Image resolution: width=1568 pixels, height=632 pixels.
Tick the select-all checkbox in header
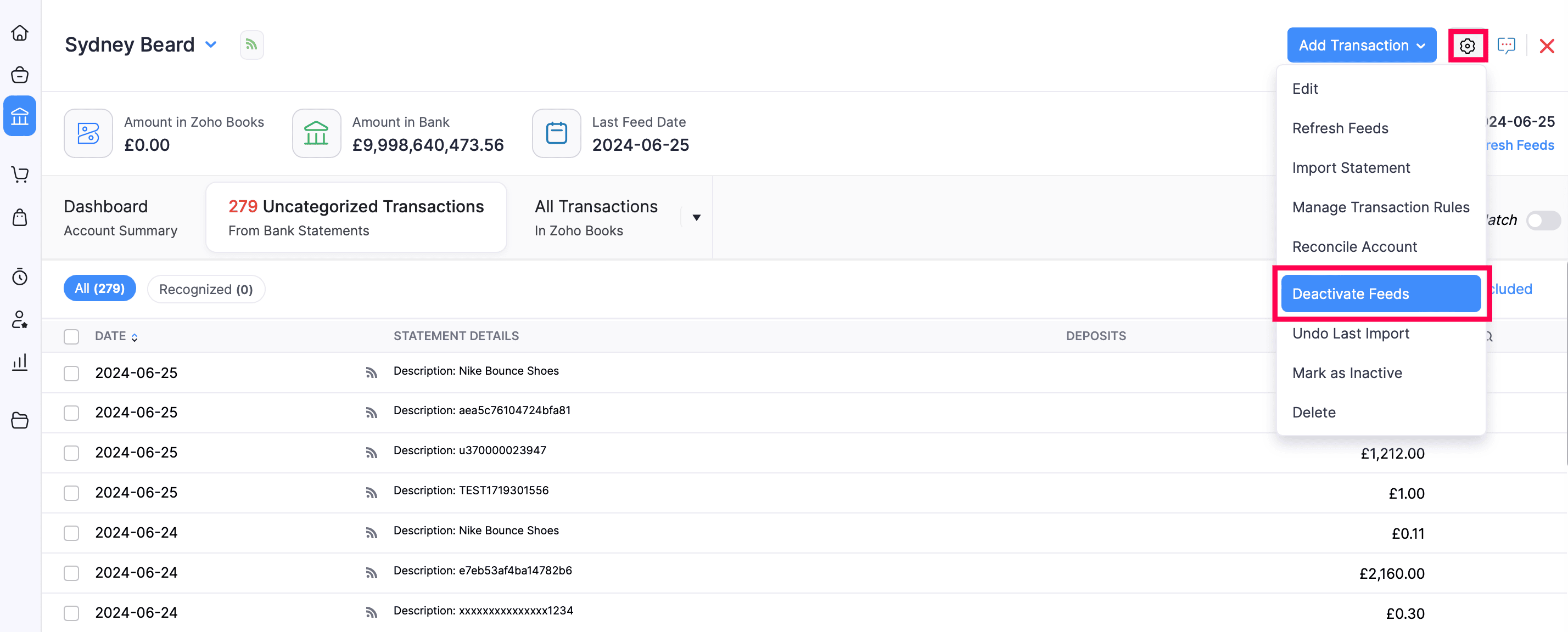coord(72,336)
